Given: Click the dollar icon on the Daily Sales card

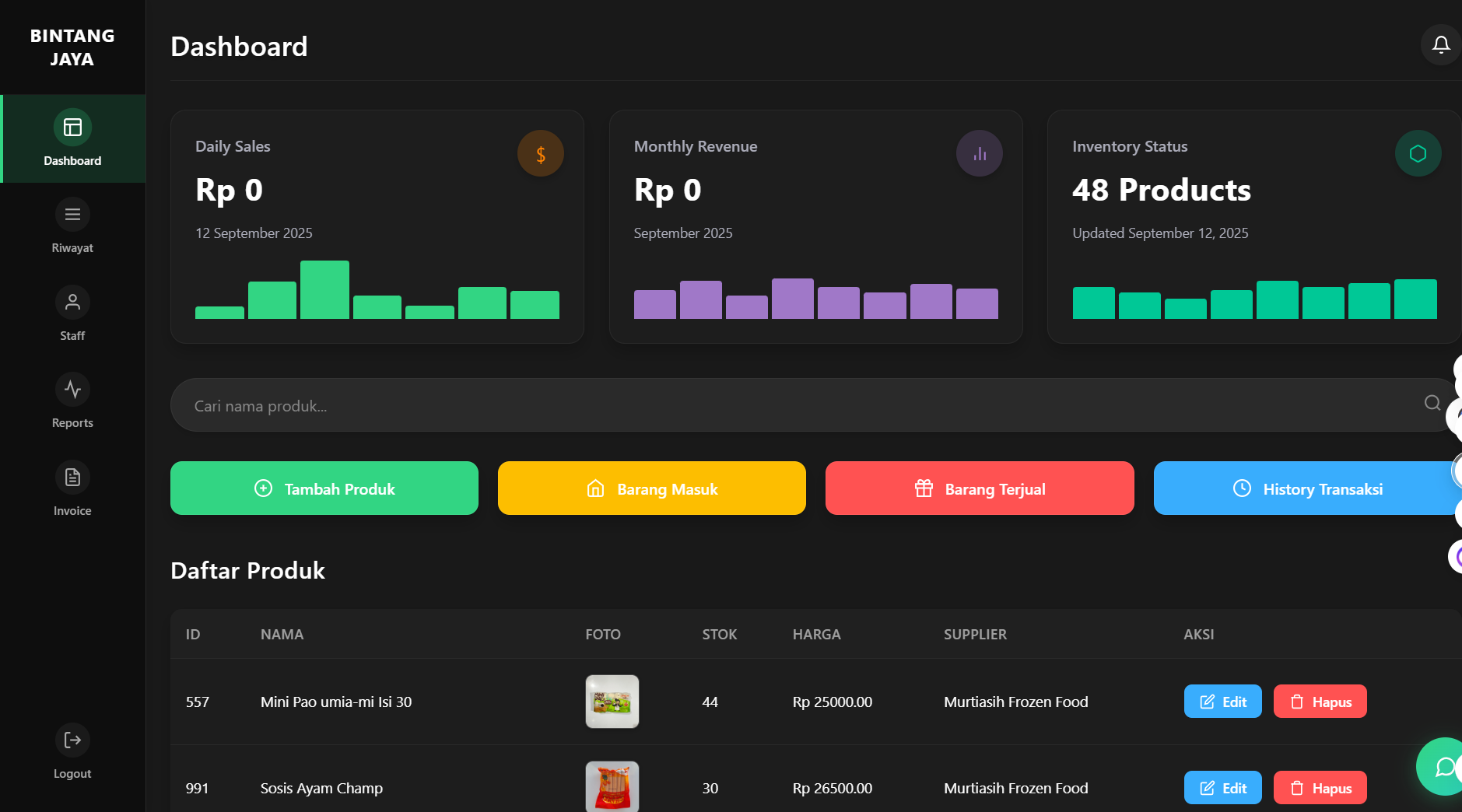Looking at the screenshot, I should 540,152.
